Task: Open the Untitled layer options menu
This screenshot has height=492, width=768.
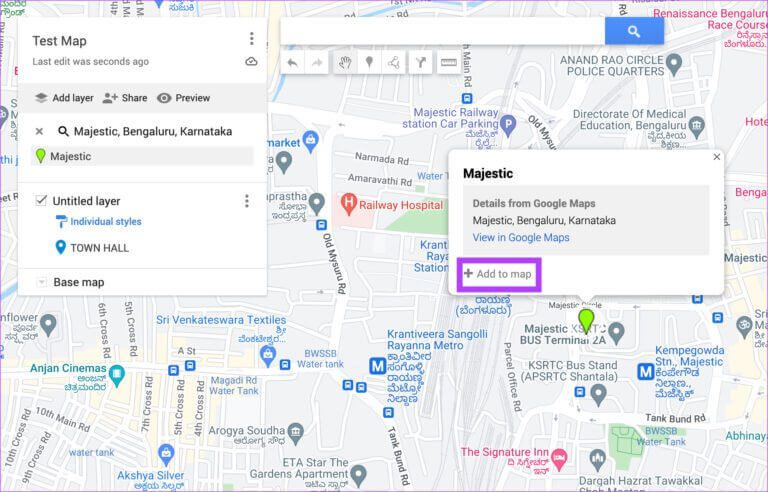Action: click(x=247, y=201)
